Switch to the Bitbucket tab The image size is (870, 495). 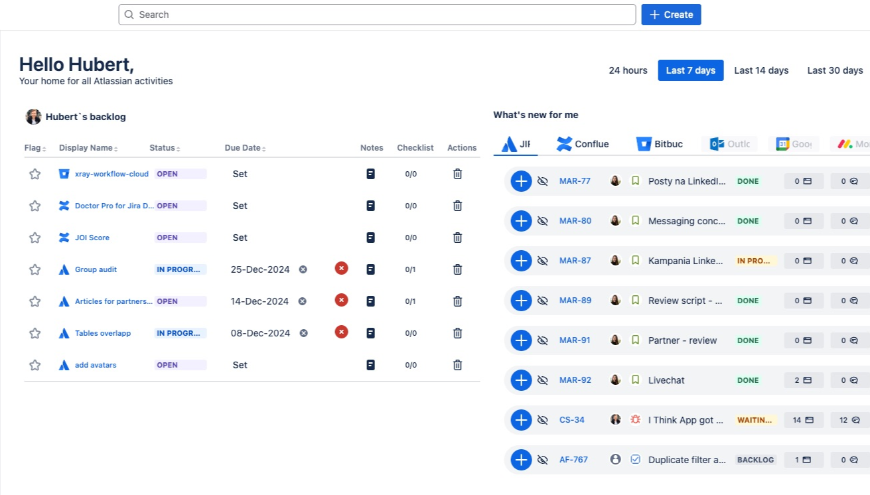(660, 144)
